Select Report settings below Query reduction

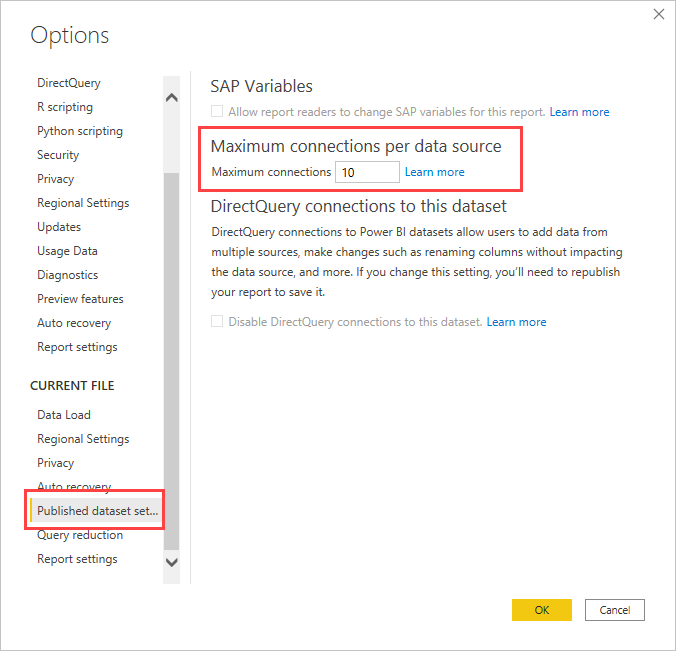click(x=77, y=559)
